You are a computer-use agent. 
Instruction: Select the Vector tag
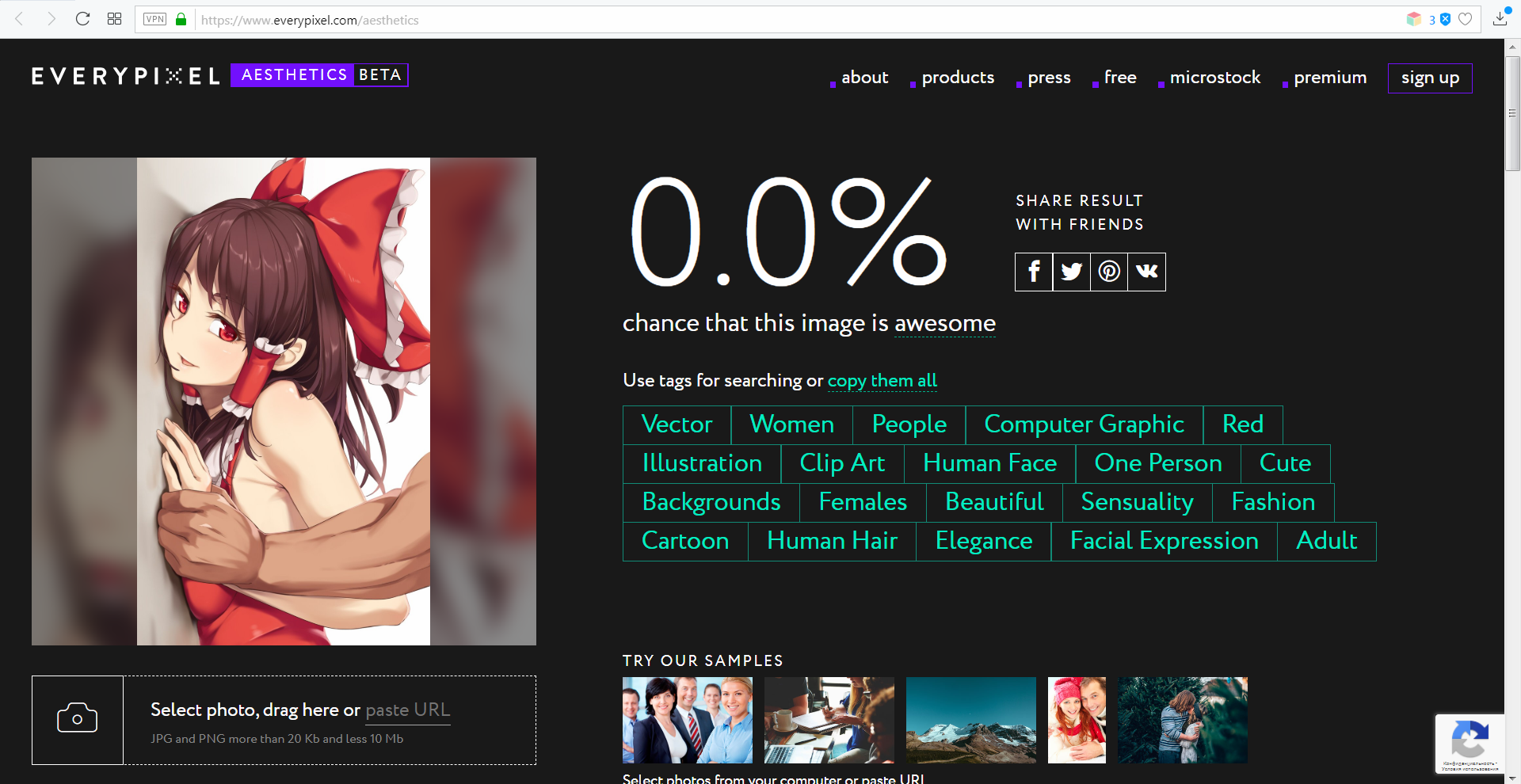677,424
